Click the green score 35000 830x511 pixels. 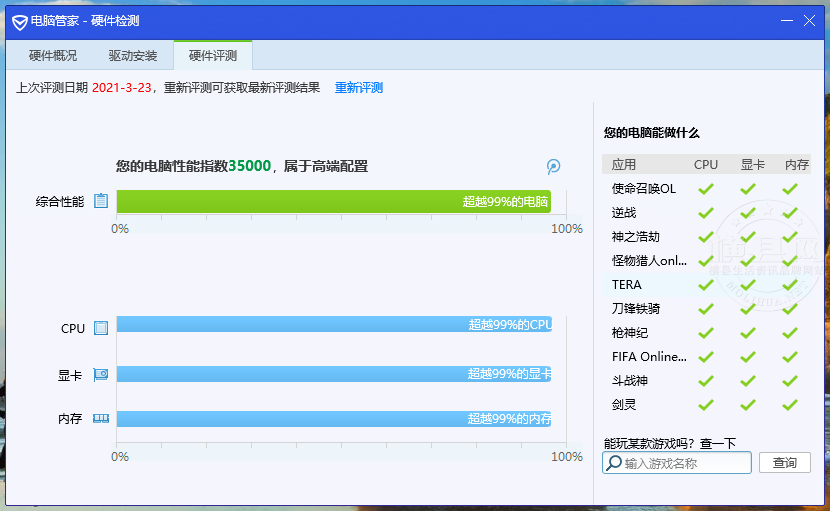[x=249, y=166]
